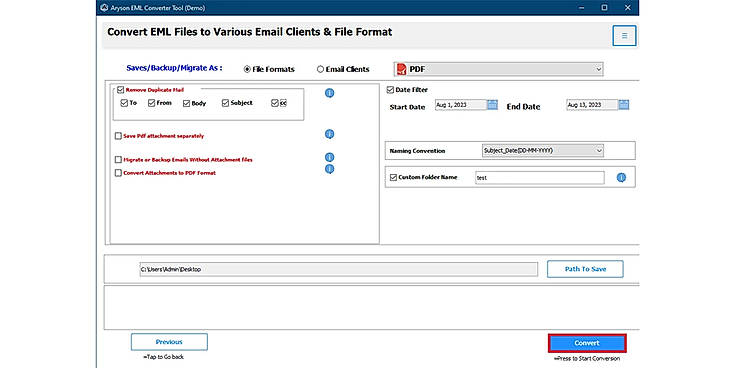Maximize the Aryson EML Converter window
The width and height of the screenshot is (736, 368).
pos(604,8)
